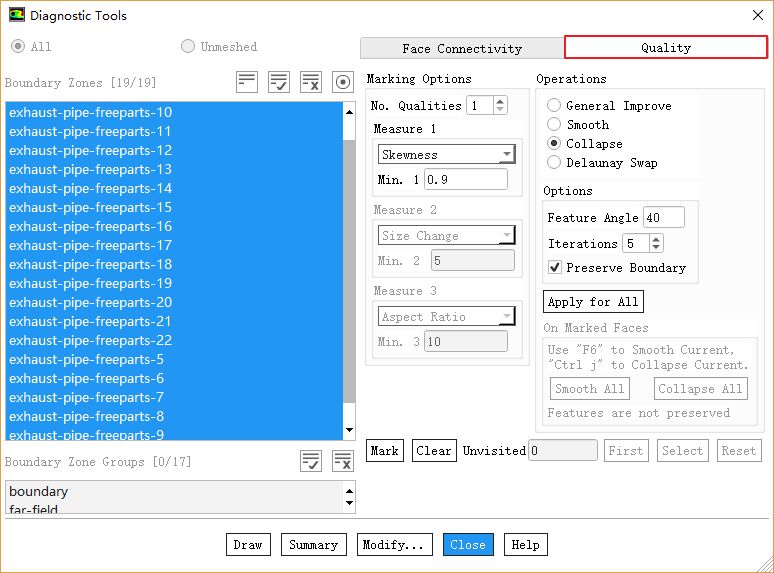Click the Summary button
This screenshot has height=573, width=774.
pos(313,544)
